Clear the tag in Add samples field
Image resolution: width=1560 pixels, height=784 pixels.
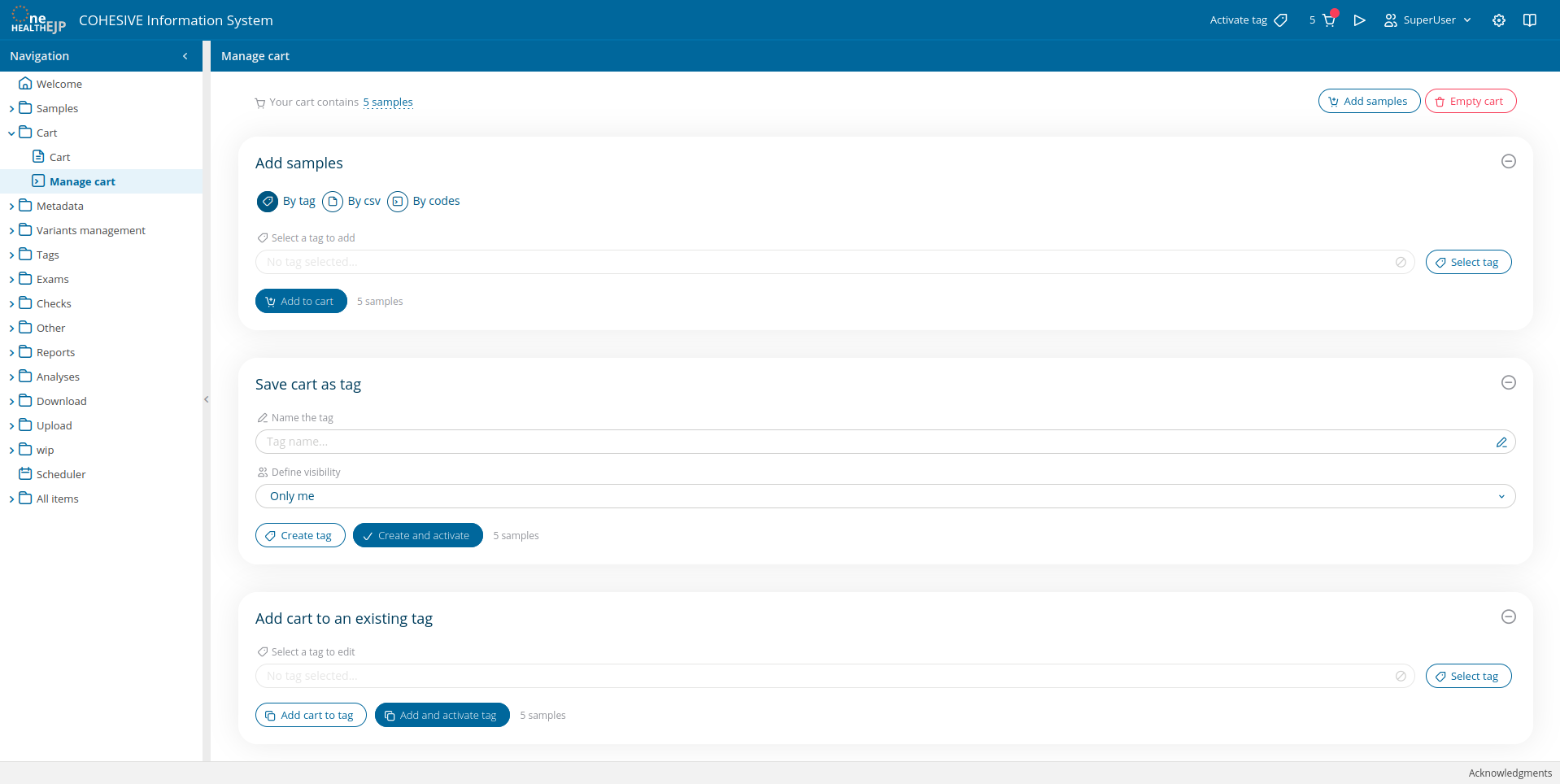(x=1400, y=262)
